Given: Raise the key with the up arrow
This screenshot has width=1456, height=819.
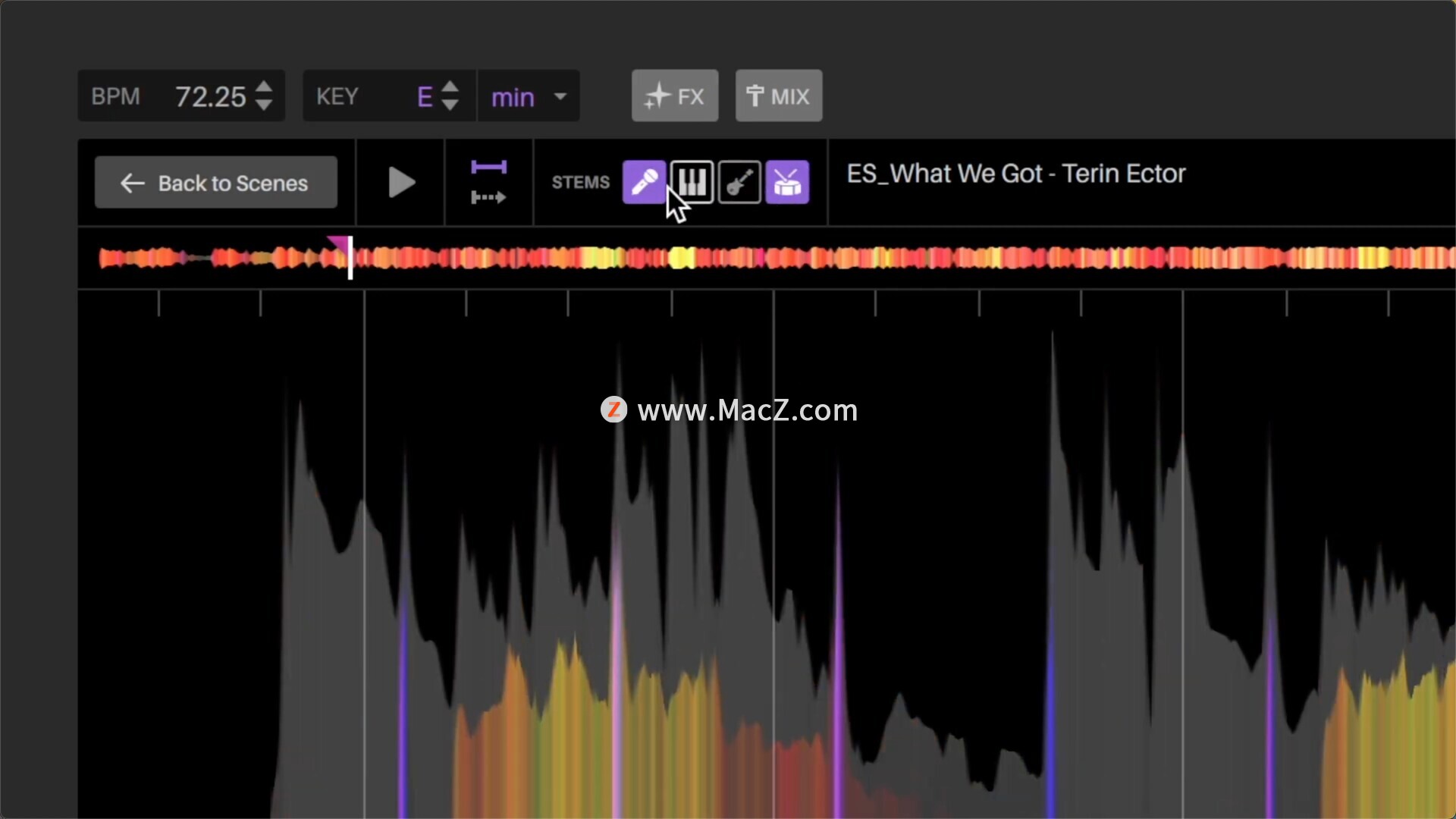Looking at the screenshot, I should (x=450, y=87).
